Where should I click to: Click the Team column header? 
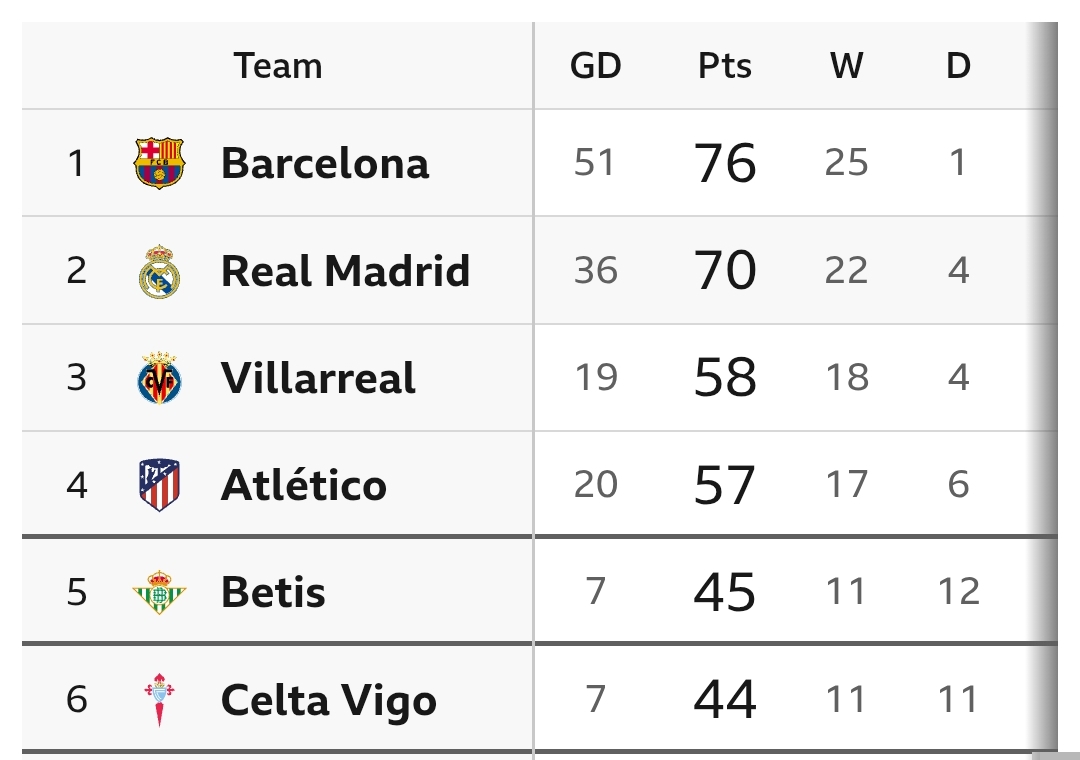(278, 66)
